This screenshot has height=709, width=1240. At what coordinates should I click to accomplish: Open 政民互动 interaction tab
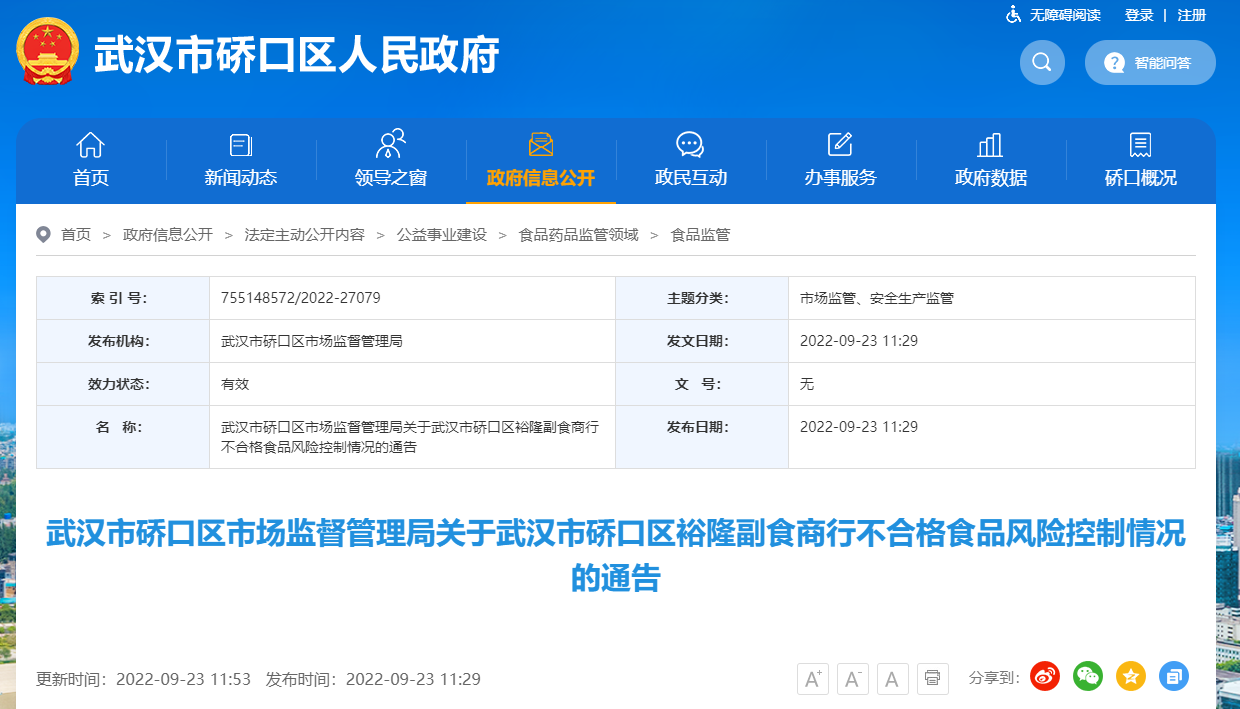(691, 160)
